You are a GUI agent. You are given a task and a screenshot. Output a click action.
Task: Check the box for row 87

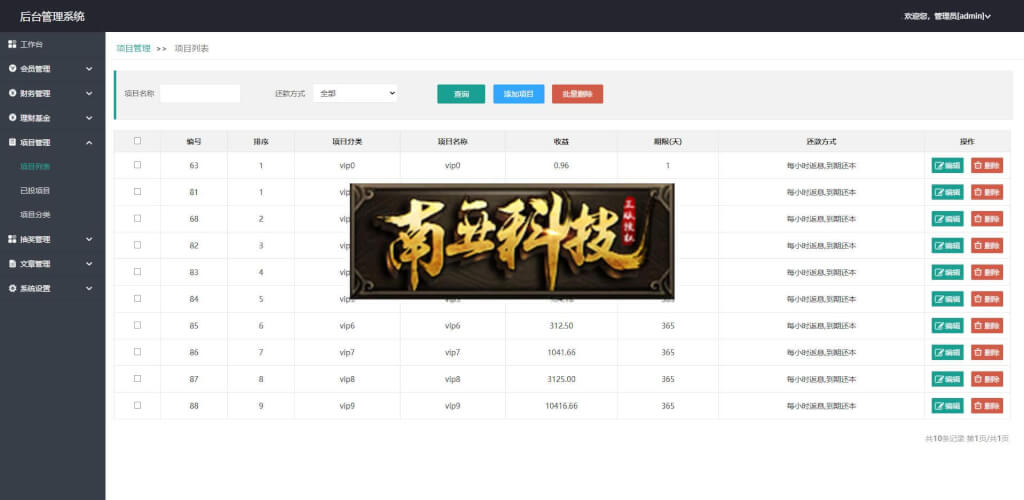(x=137, y=378)
